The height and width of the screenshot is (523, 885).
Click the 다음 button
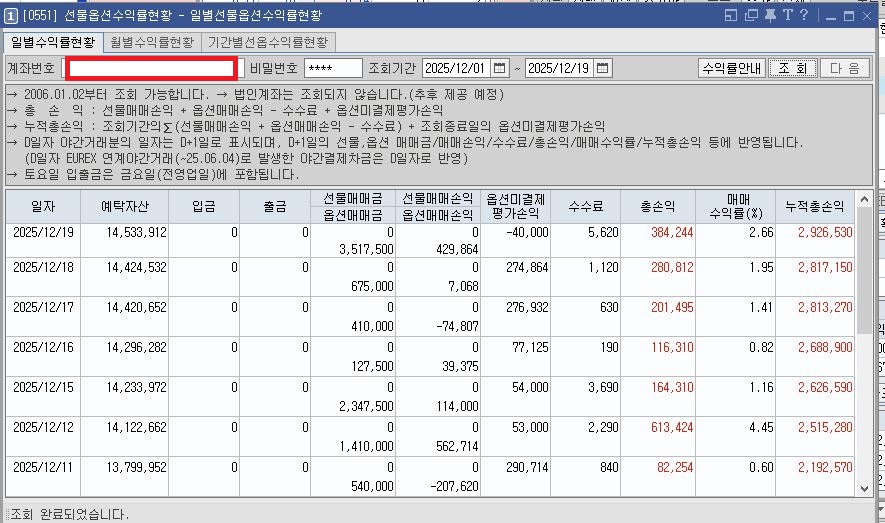pos(844,68)
